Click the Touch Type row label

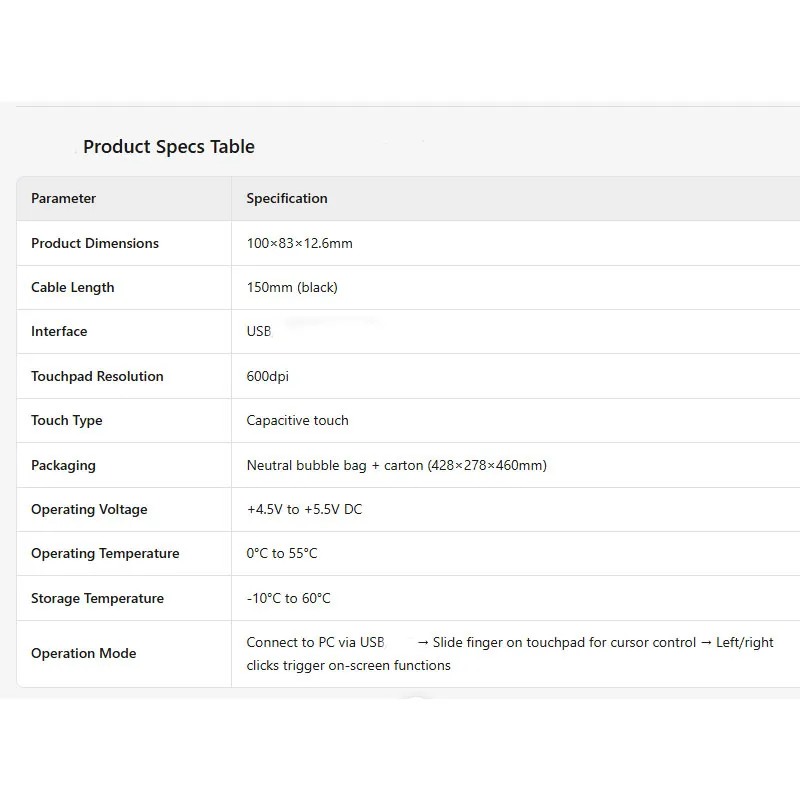click(66, 420)
